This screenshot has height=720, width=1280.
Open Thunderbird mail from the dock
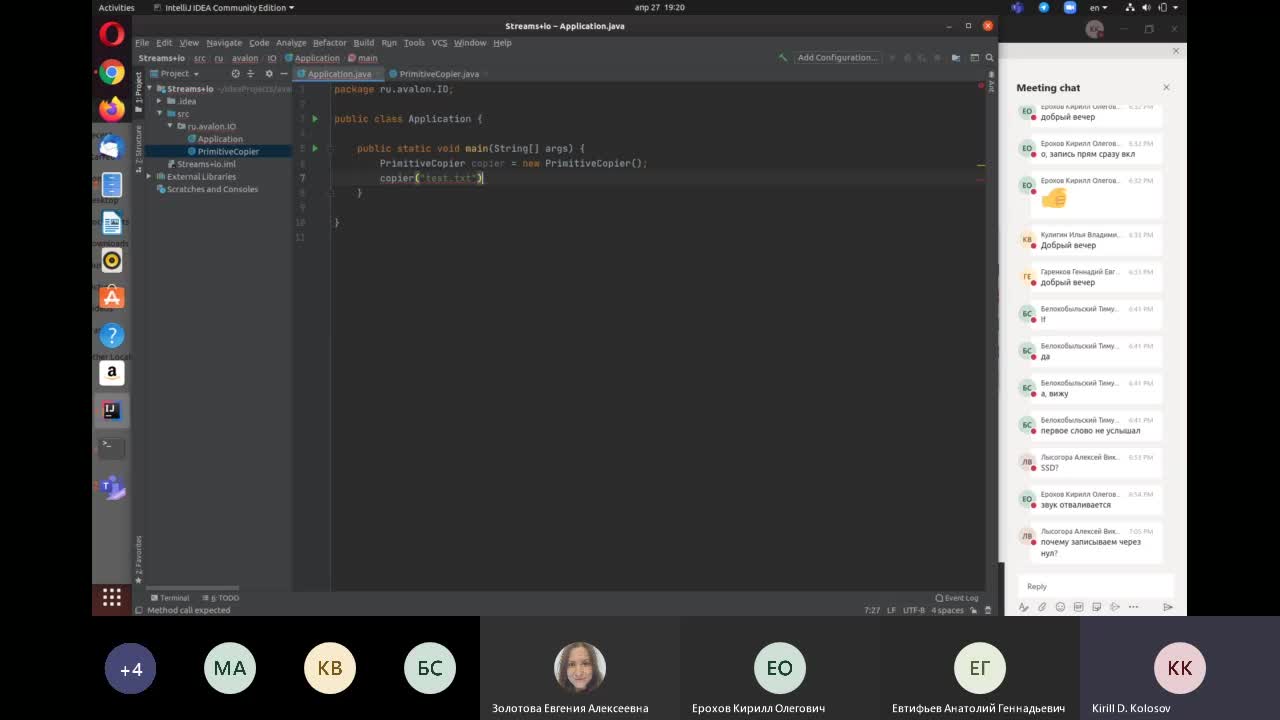tap(112, 147)
